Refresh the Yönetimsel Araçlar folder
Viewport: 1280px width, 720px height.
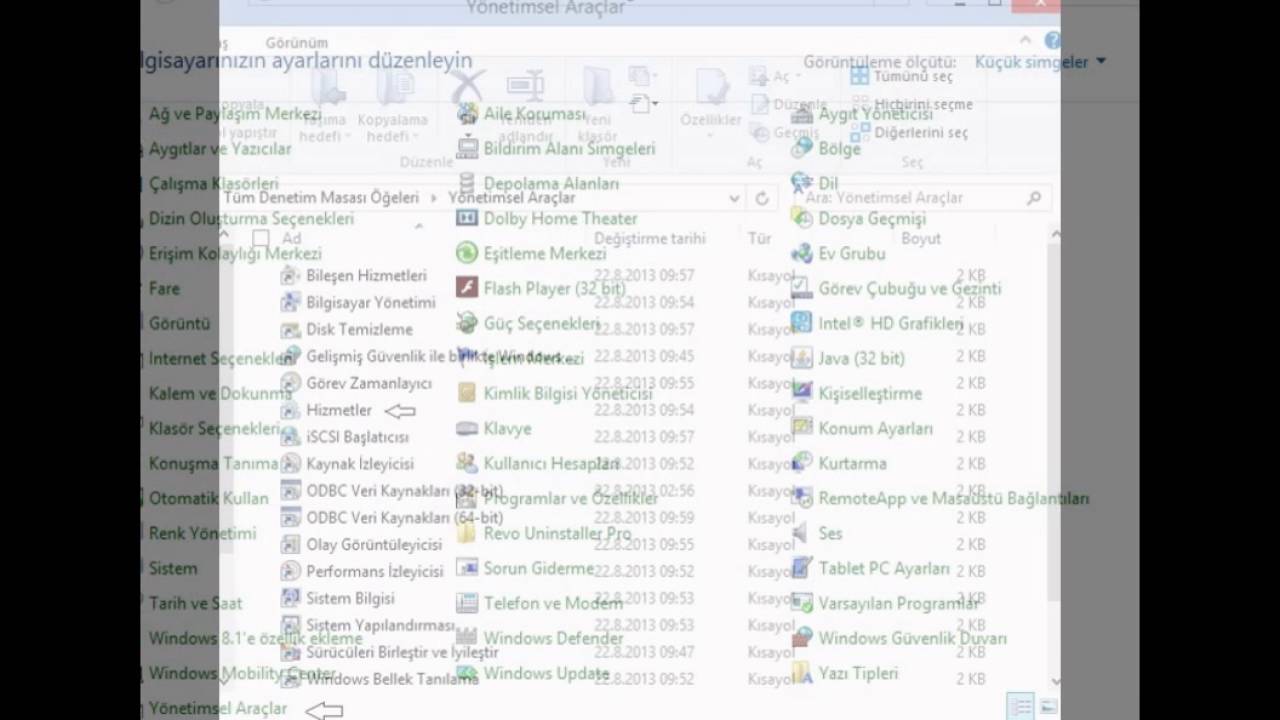[x=762, y=198]
